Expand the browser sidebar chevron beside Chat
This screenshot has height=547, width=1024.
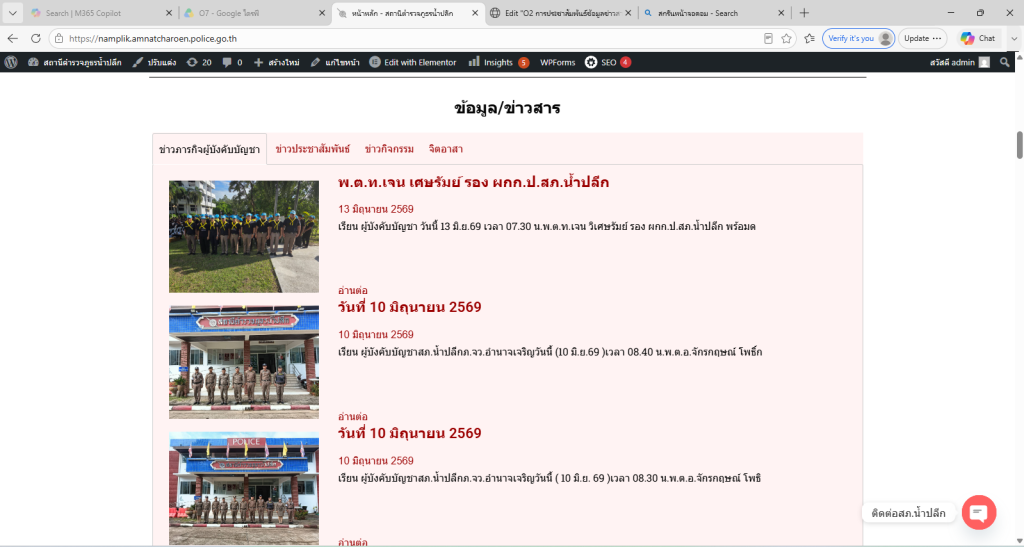1014,39
